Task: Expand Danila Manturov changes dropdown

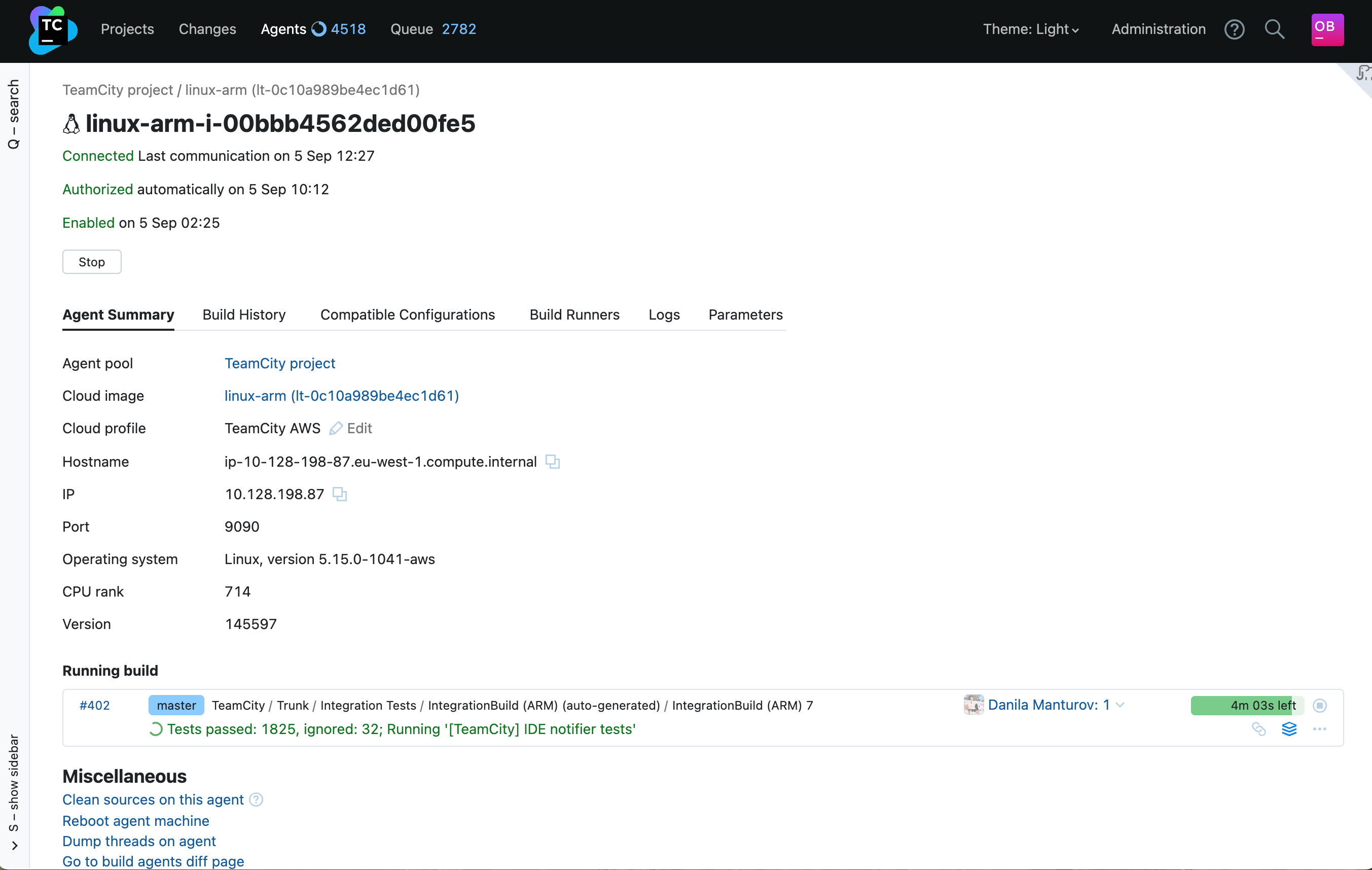Action: 1120,705
